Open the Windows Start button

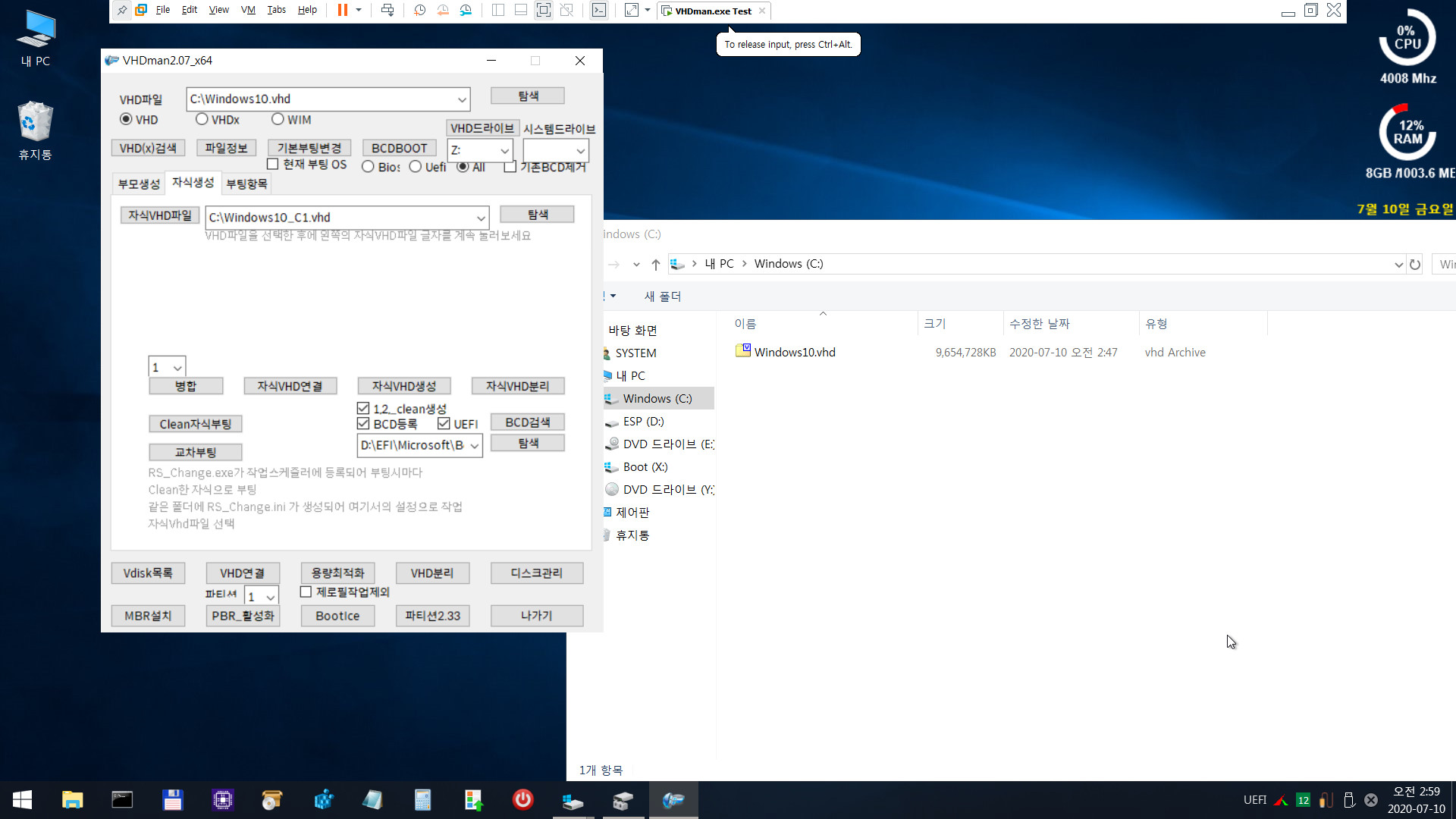tap(22, 800)
